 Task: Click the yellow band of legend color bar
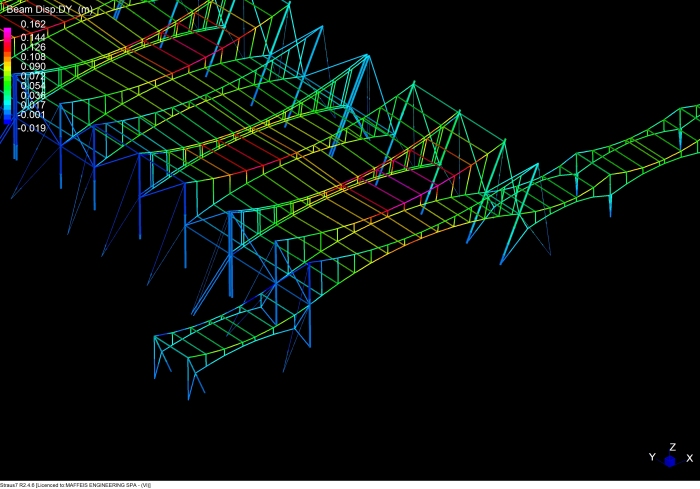[x=8, y=67]
